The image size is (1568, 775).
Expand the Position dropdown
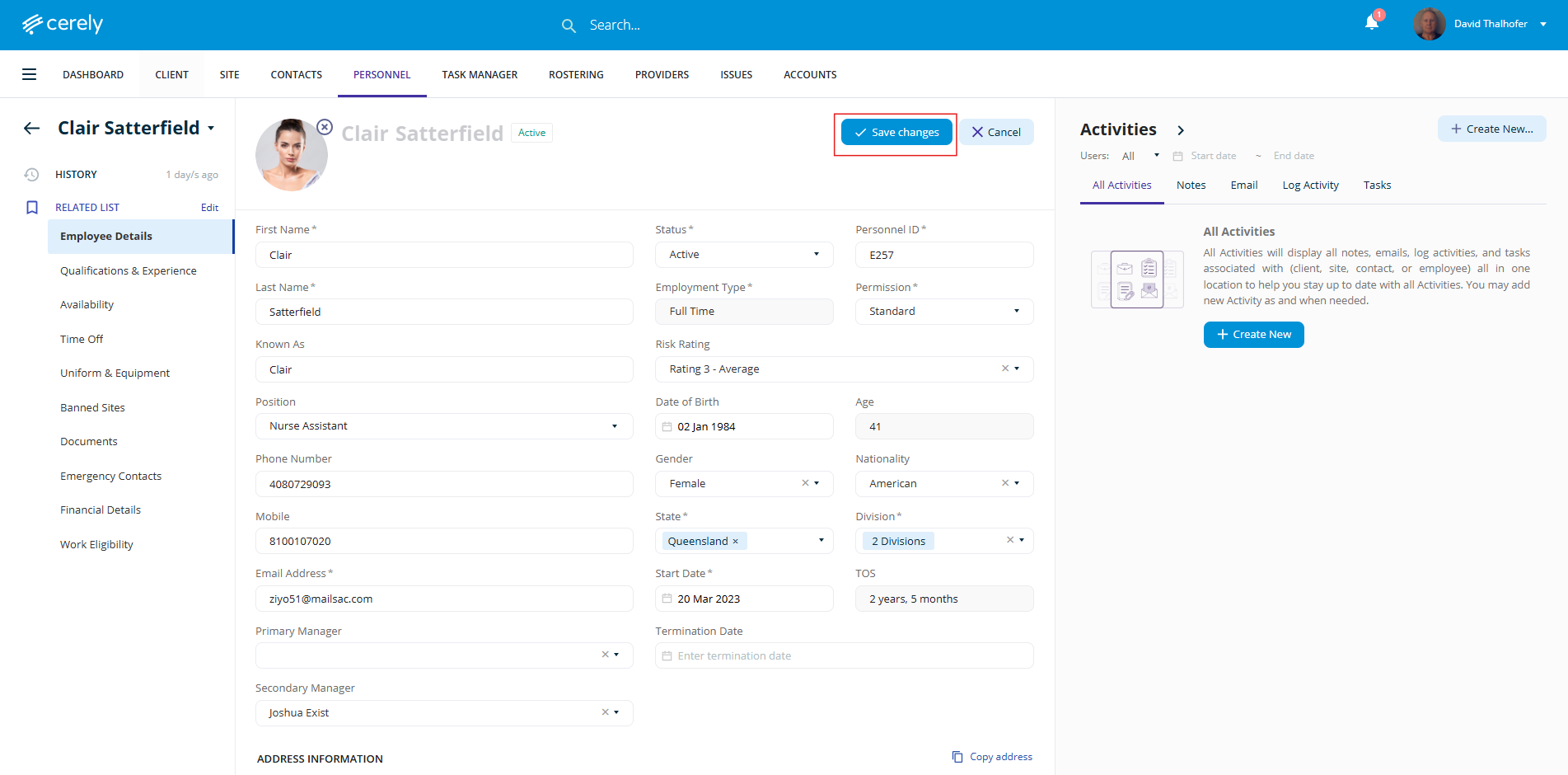614,426
